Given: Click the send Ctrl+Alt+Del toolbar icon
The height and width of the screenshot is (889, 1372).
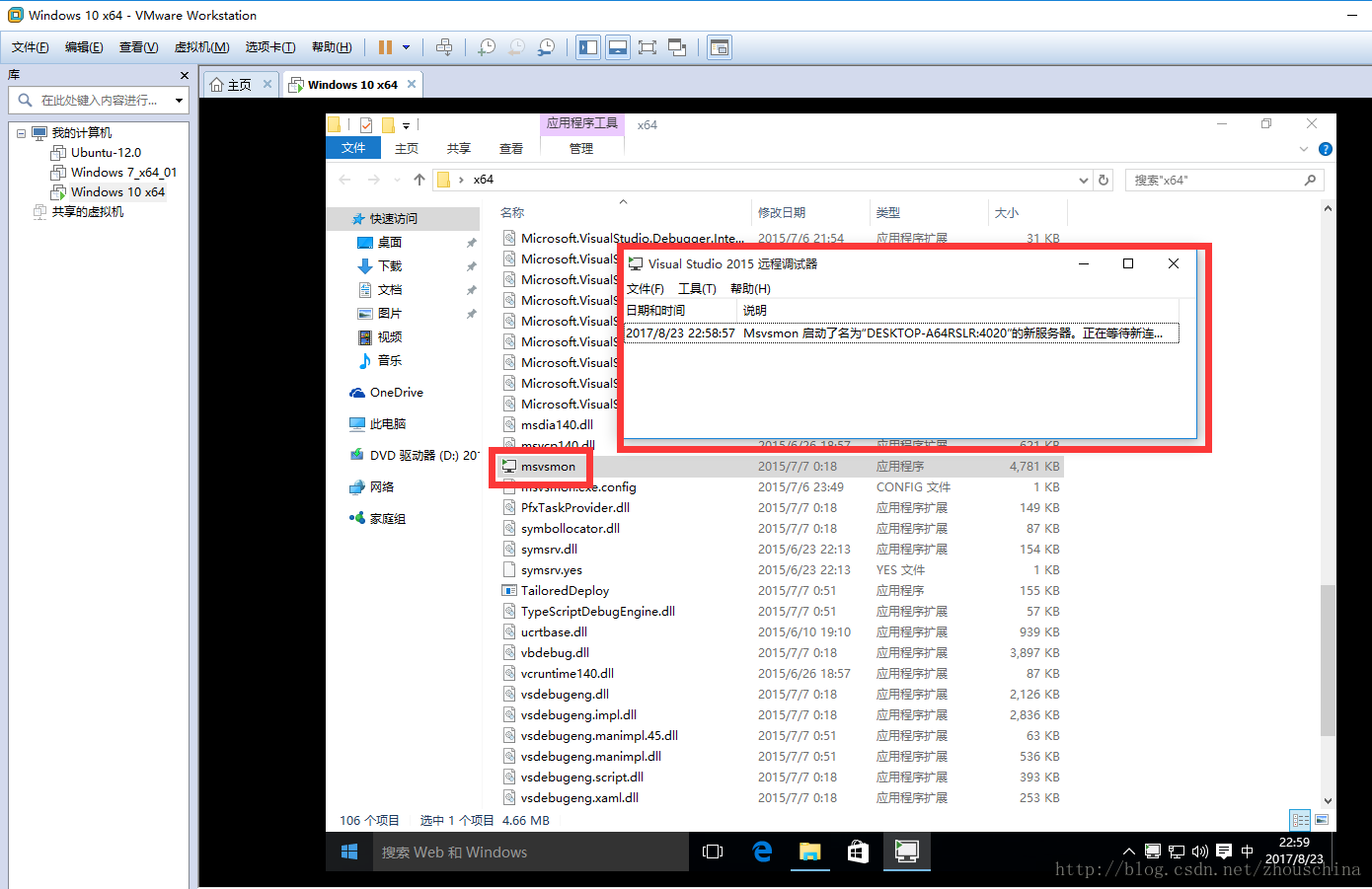Looking at the screenshot, I should 444,47.
